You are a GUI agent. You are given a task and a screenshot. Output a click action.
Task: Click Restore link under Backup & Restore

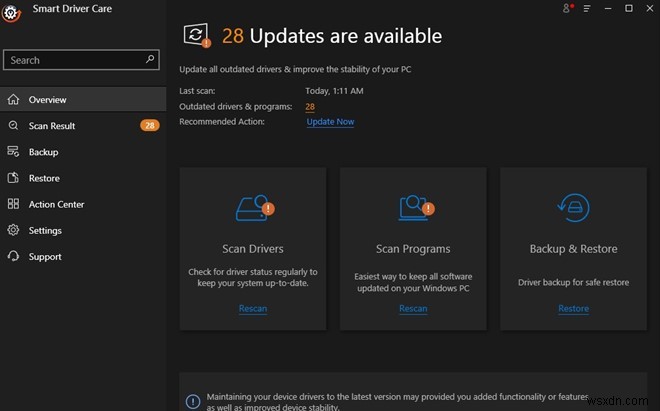click(x=573, y=309)
